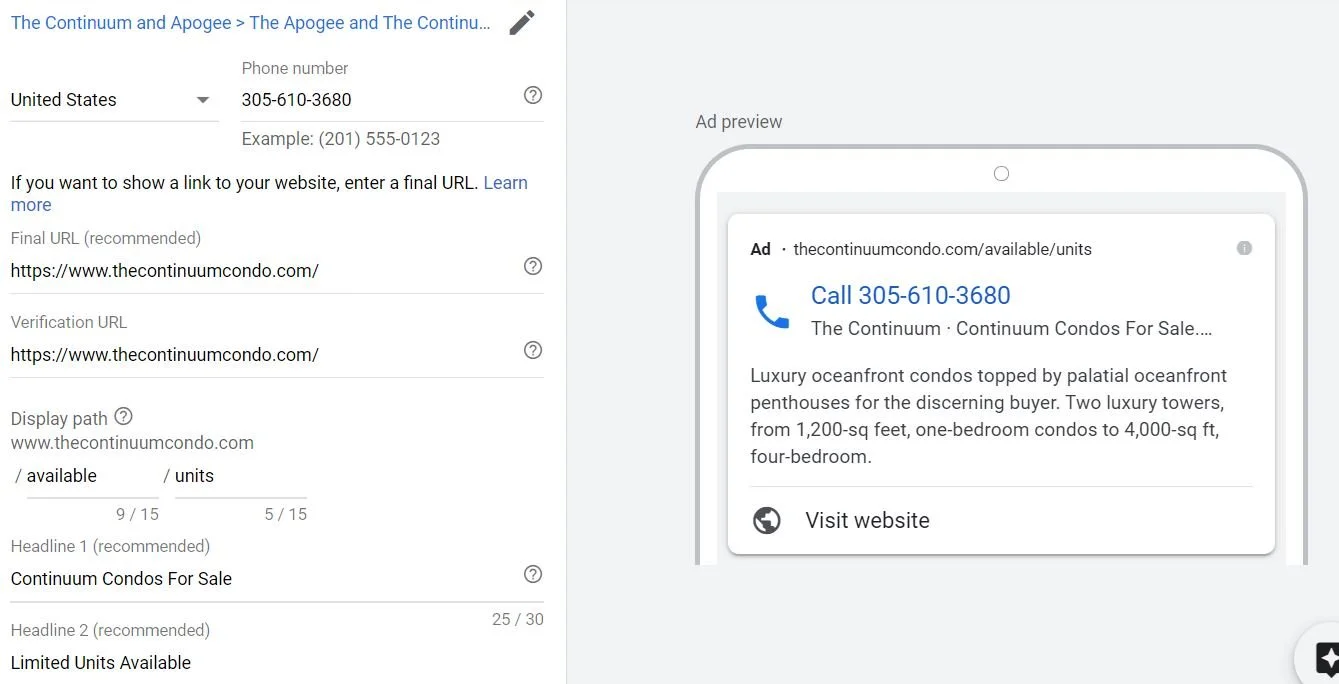Click the '25 / 30' headline character counter
This screenshot has width=1339, height=684.
pyautogui.click(x=518, y=619)
